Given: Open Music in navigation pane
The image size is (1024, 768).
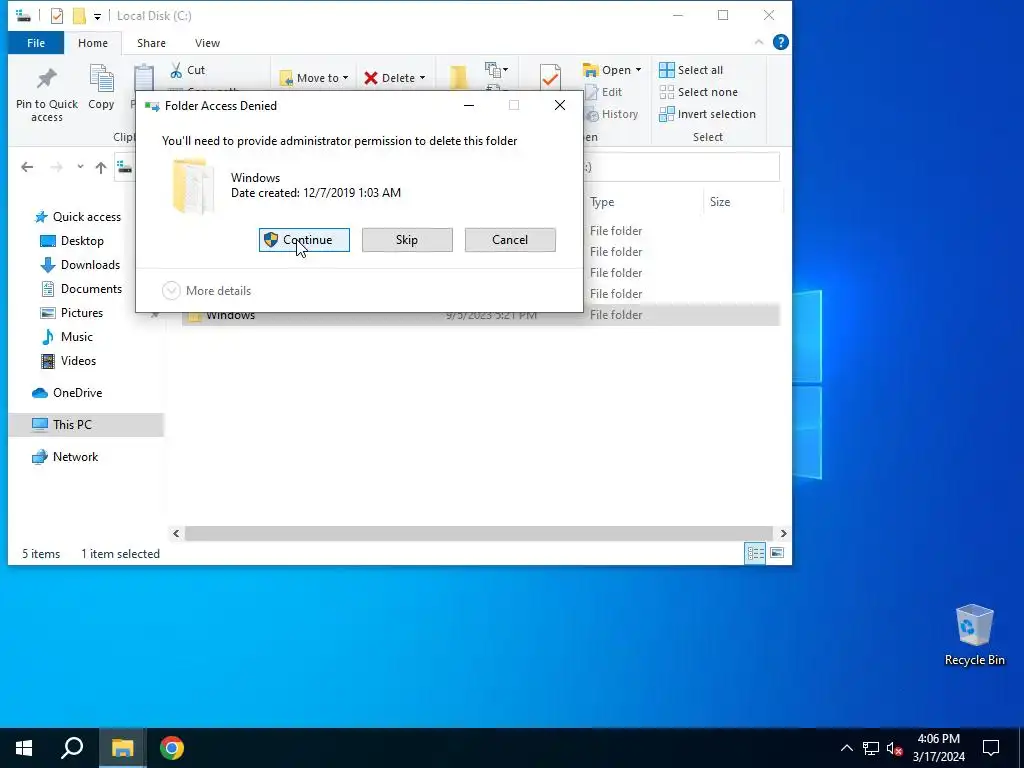Looking at the screenshot, I should click(x=67, y=337).
